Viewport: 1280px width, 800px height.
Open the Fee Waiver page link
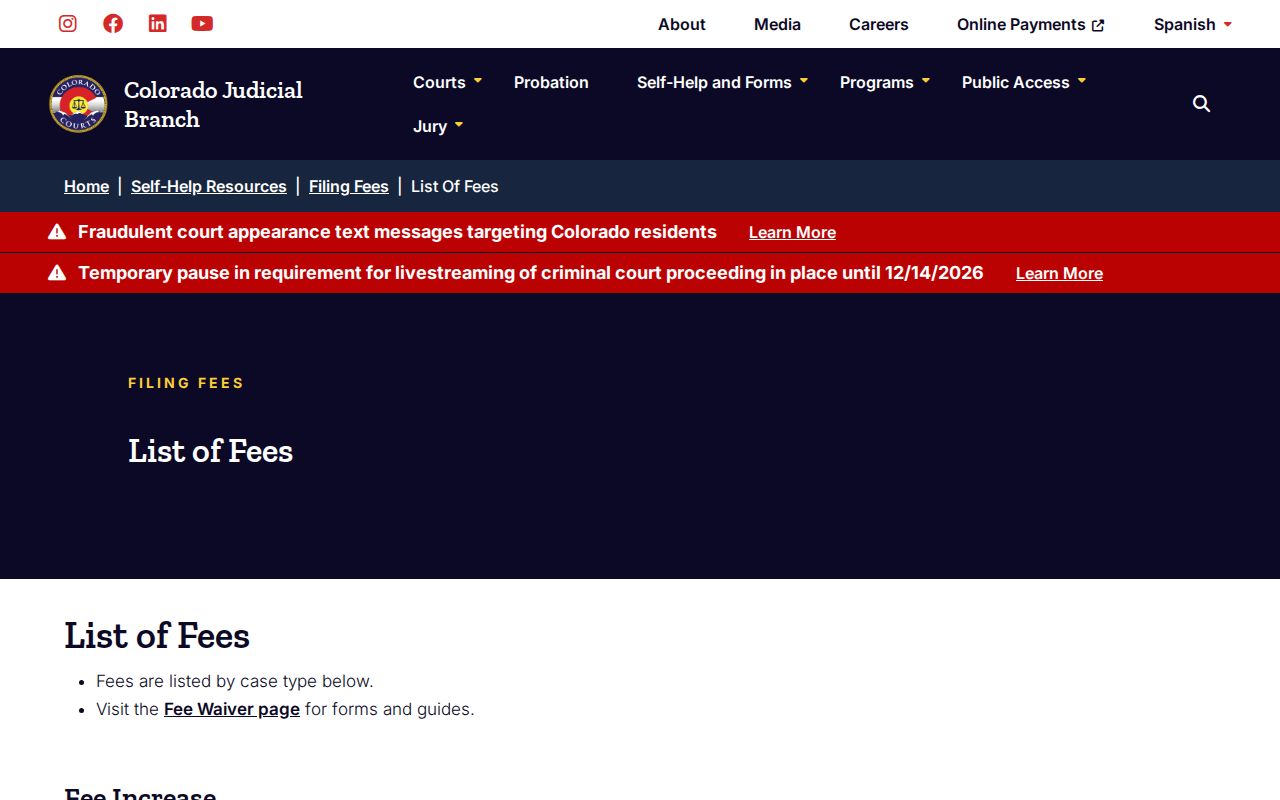tap(232, 709)
